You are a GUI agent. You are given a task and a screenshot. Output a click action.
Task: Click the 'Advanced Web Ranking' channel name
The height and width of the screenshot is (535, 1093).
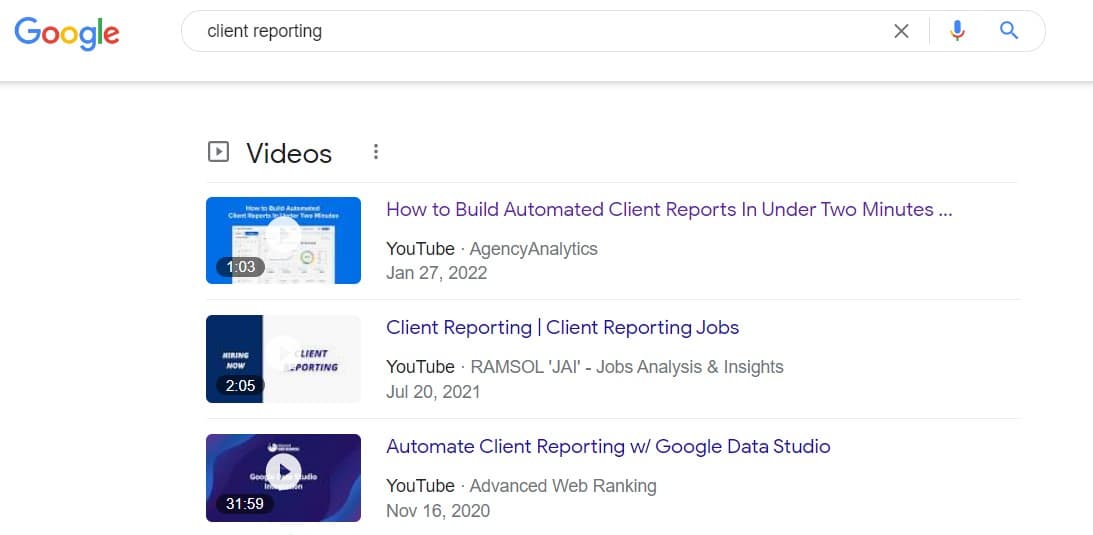click(x=563, y=486)
